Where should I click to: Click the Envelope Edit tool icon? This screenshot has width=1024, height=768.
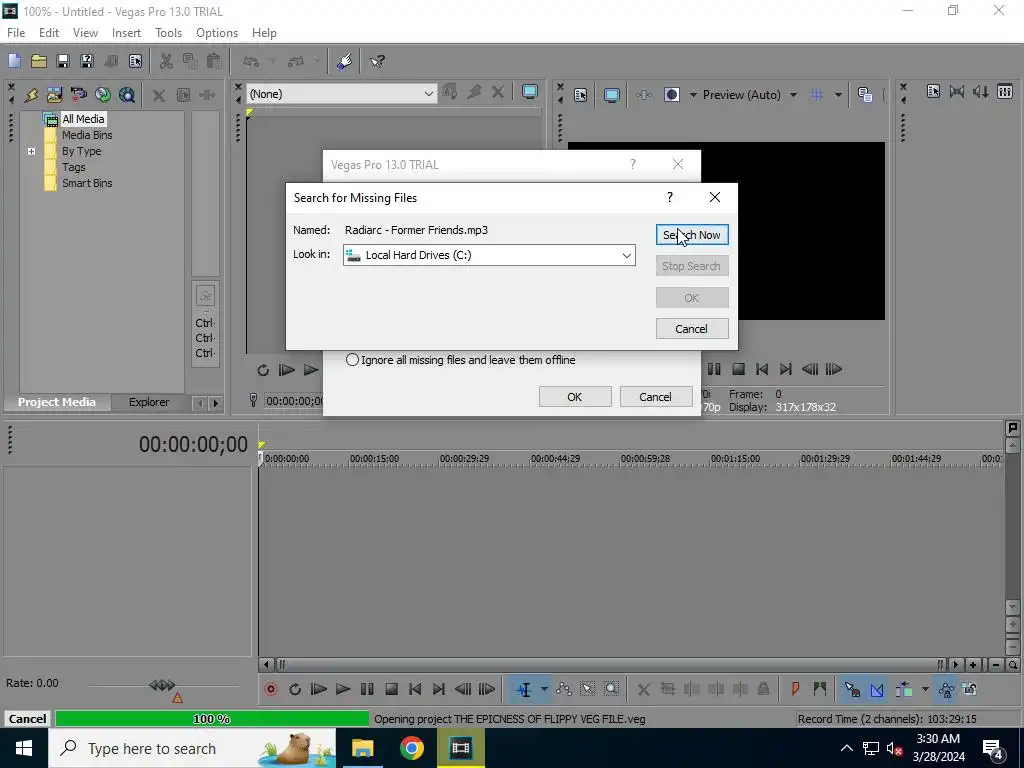(x=564, y=689)
